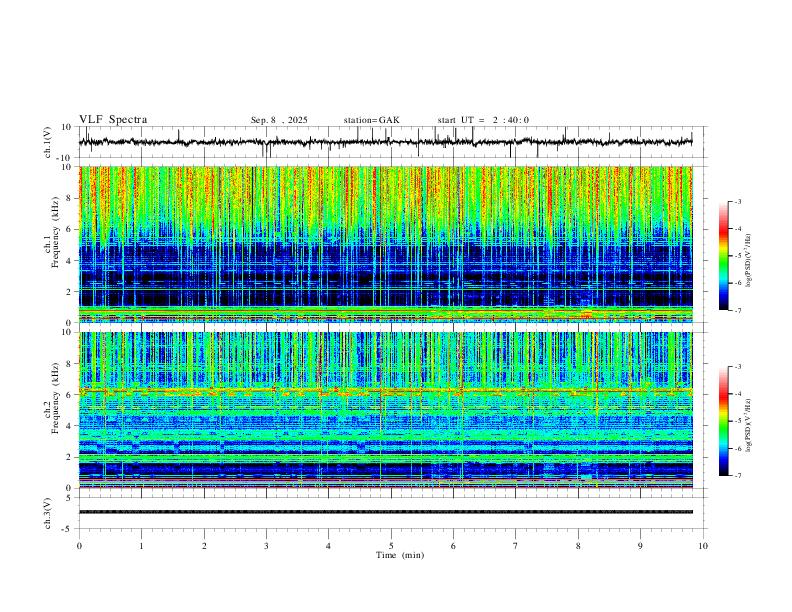This screenshot has height=612, width=792.
Task: Click the time axis tick label "1"
Action: click(x=141, y=546)
